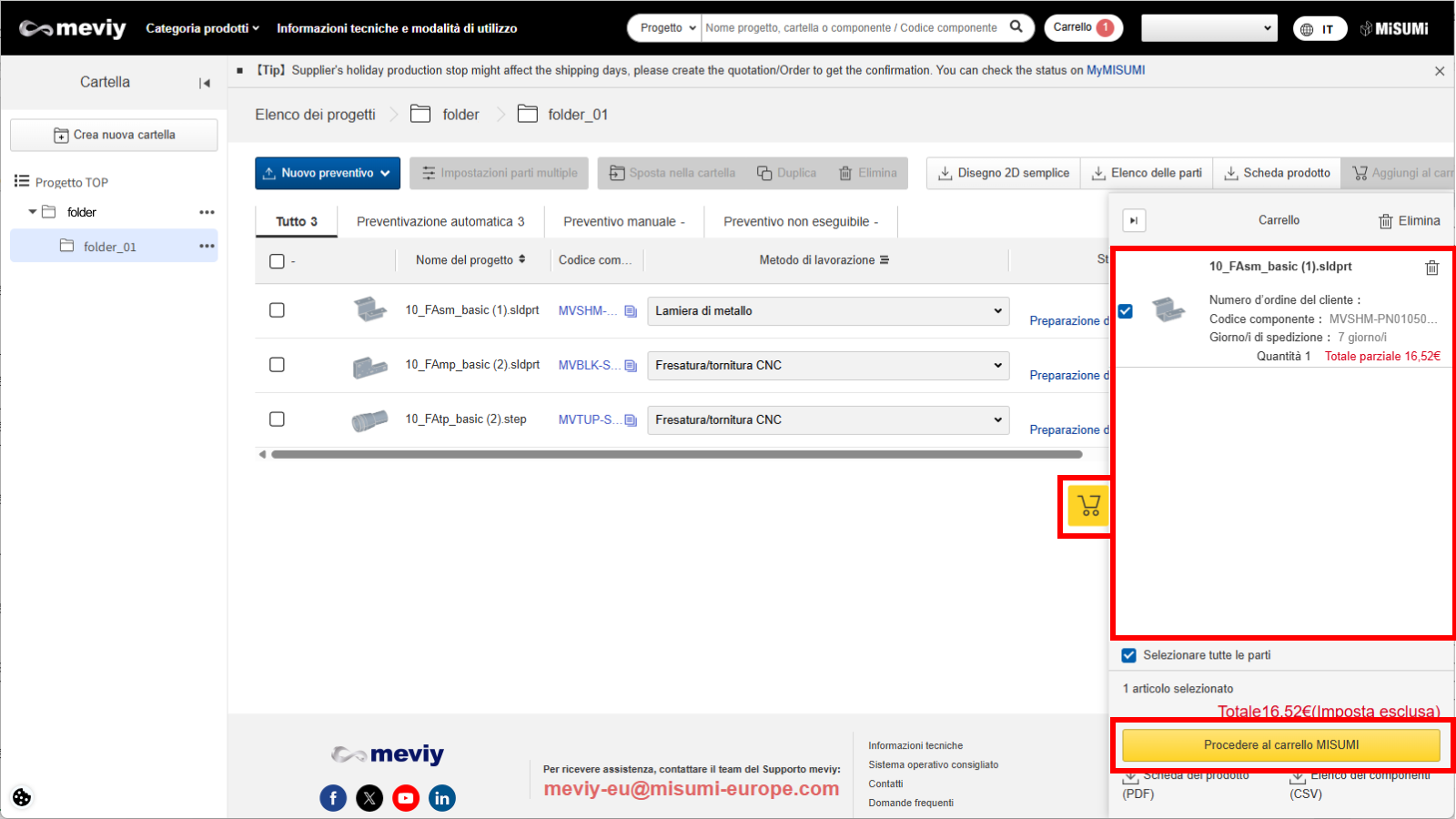Uncheck the 10_FAsm_basic cart item checkbox
This screenshot has width=1456, height=819.
tap(1126, 311)
